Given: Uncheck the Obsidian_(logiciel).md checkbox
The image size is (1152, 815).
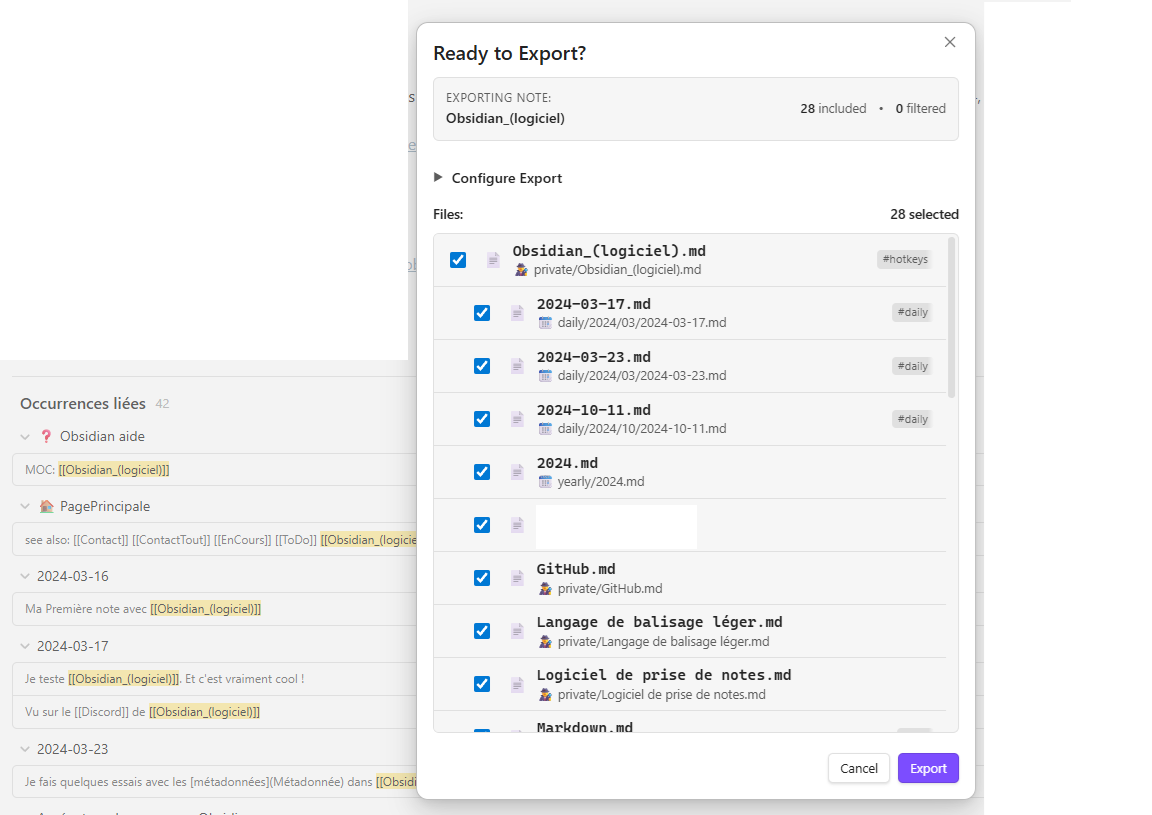Looking at the screenshot, I should coord(458,260).
